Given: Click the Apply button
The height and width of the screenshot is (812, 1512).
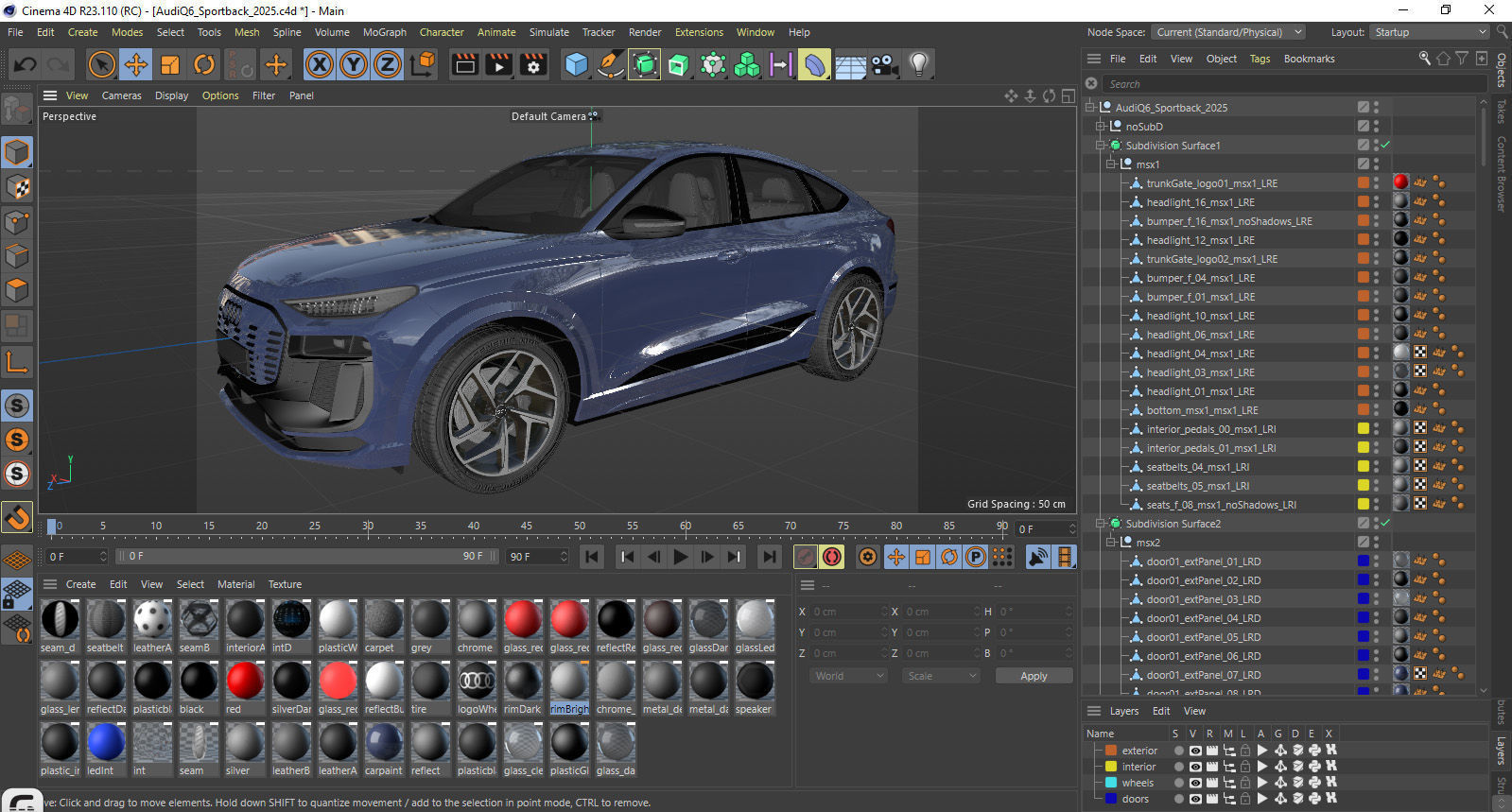Looking at the screenshot, I should click(x=1034, y=676).
